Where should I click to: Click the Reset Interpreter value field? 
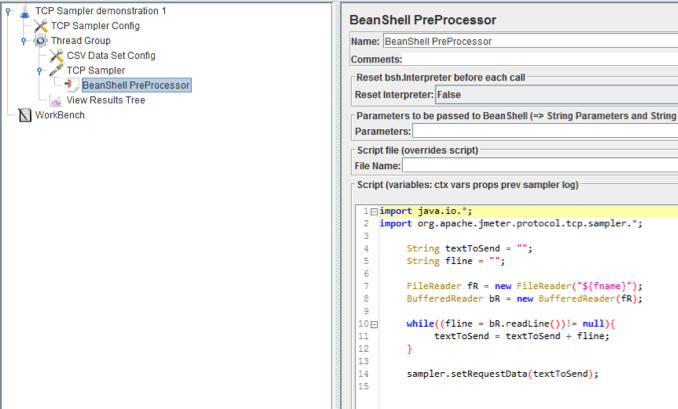(x=555, y=94)
